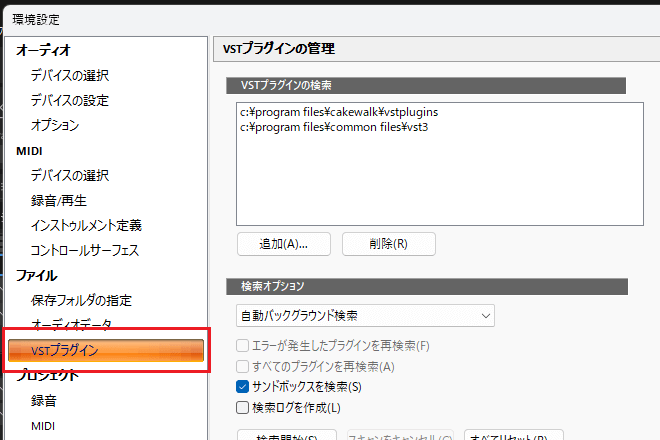Viewport: 660px width, 440px height.
Task: Uncheck サンドボックスを検索 checkbox
Action: coord(241,386)
